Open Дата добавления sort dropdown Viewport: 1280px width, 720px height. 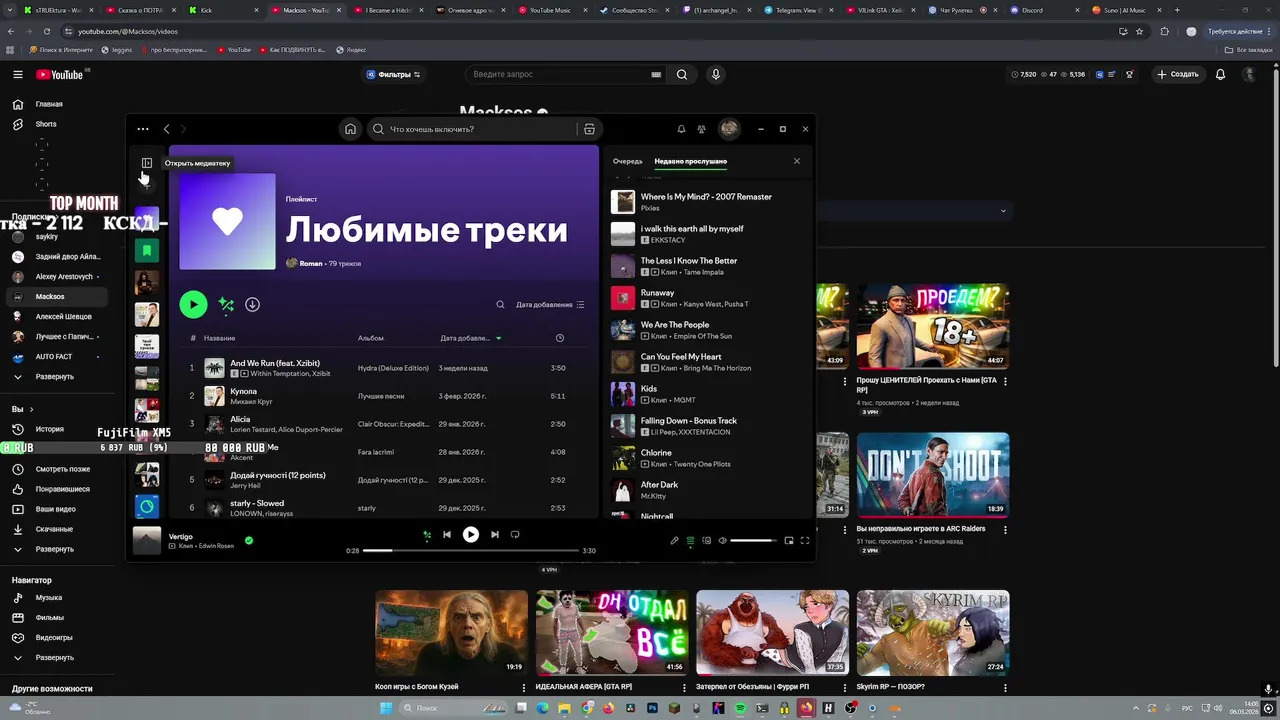[550, 304]
